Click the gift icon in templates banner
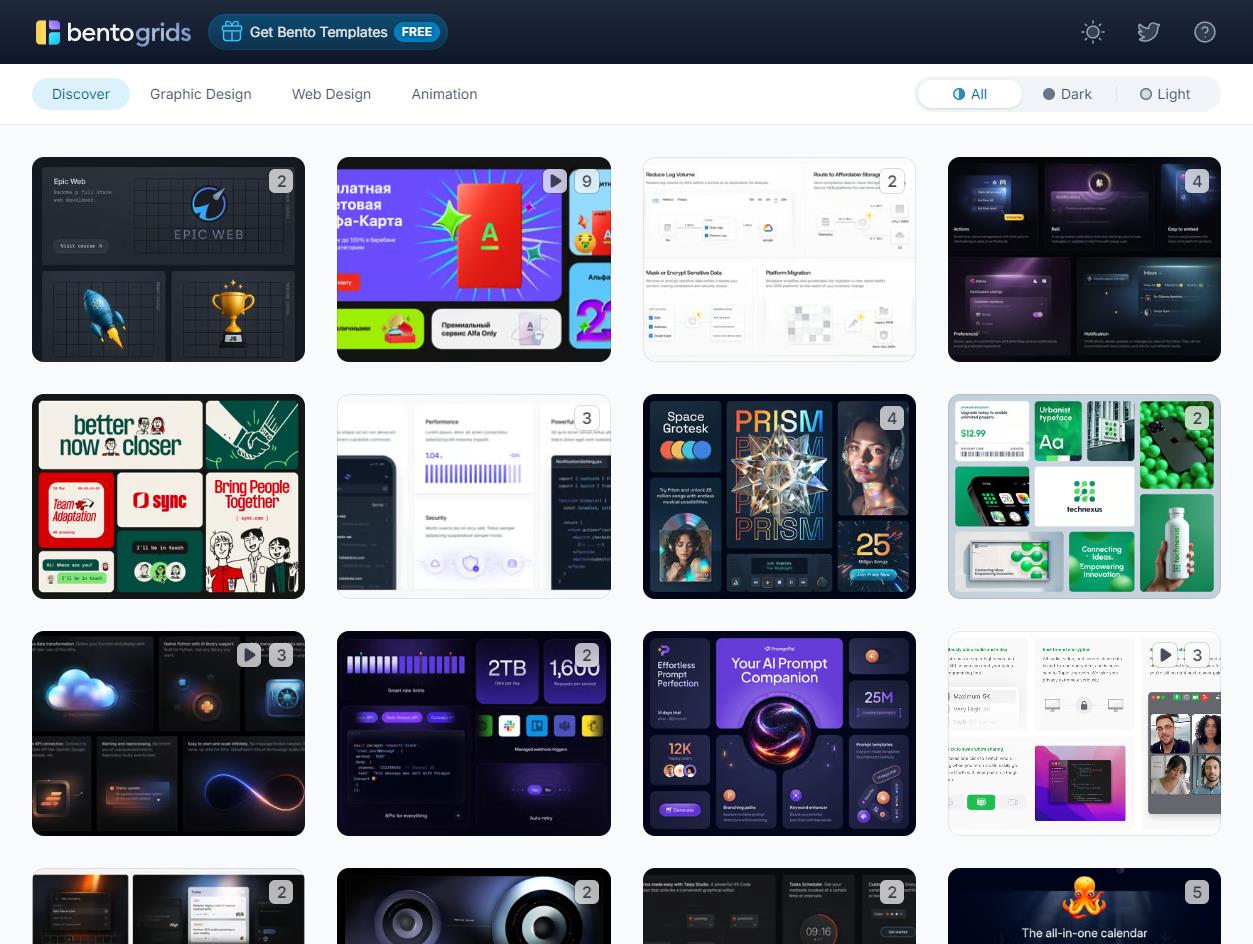This screenshot has height=944, width=1253. (232, 32)
